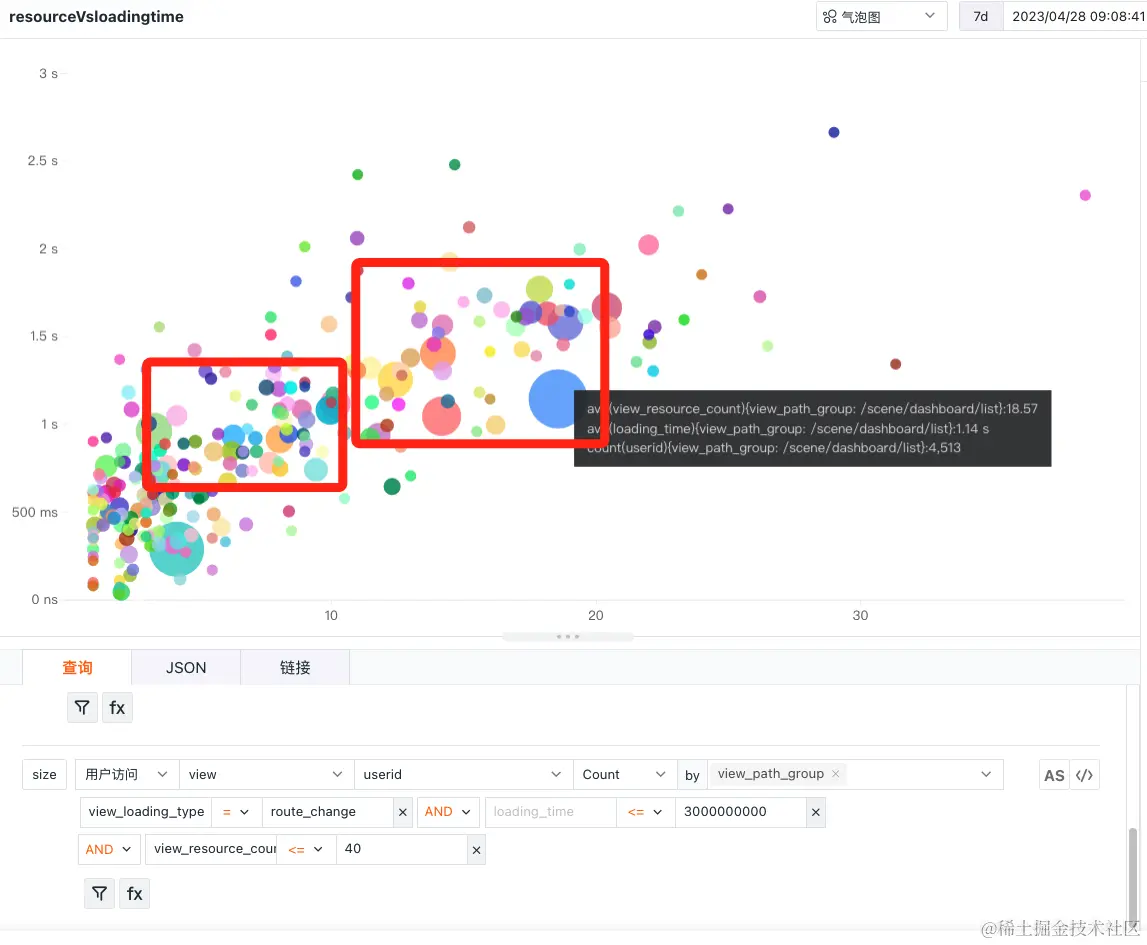This screenshot has height=945, width=1147.
Task: Remove the route_change filter condition
Action: pos(402,812)
